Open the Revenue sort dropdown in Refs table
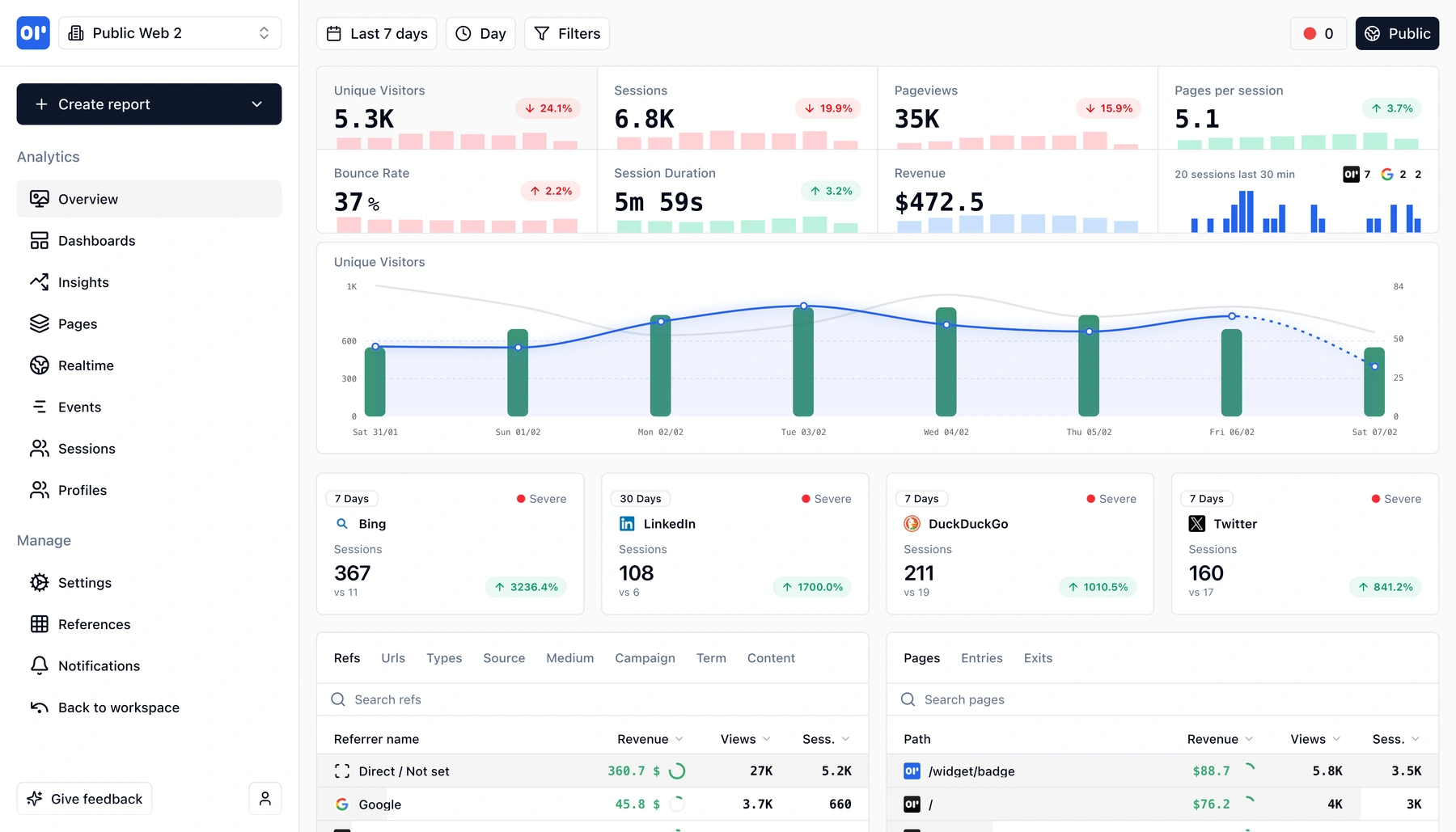The width and height of the screenshot is (1456, 832). pyautogui.click(x=679, y=738)
